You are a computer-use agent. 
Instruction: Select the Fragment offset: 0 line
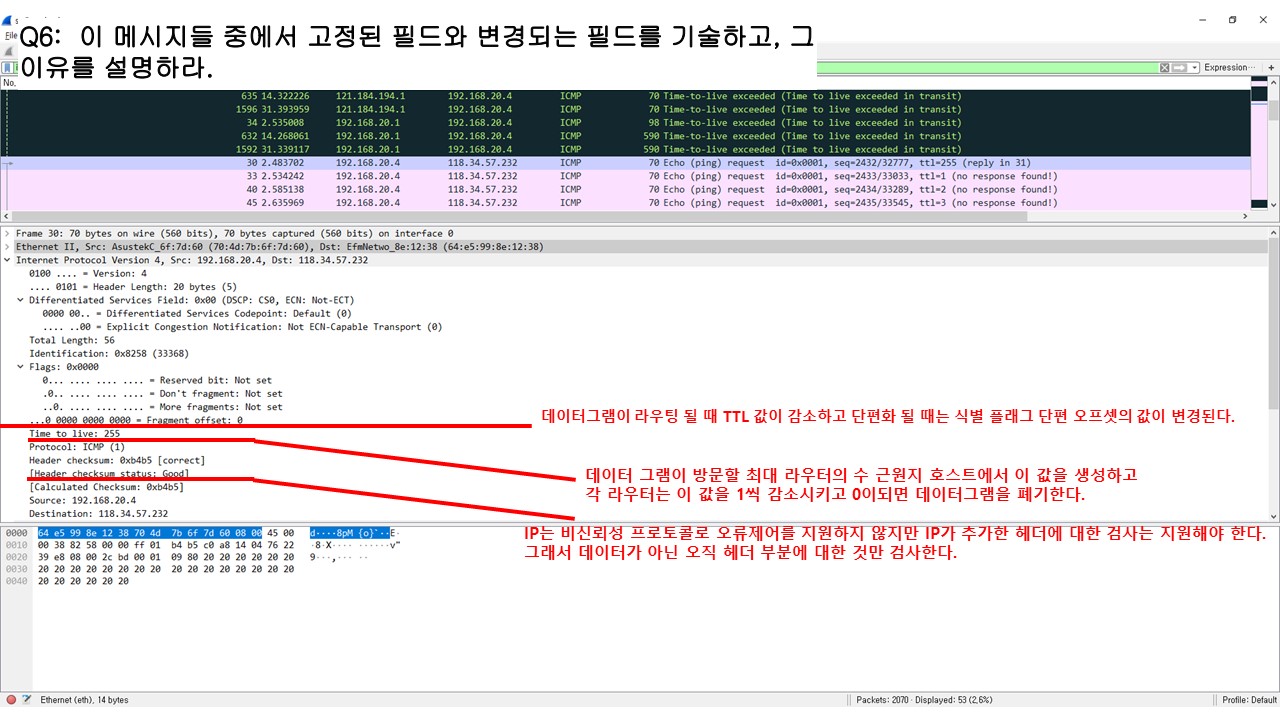(x=136, y=420)
